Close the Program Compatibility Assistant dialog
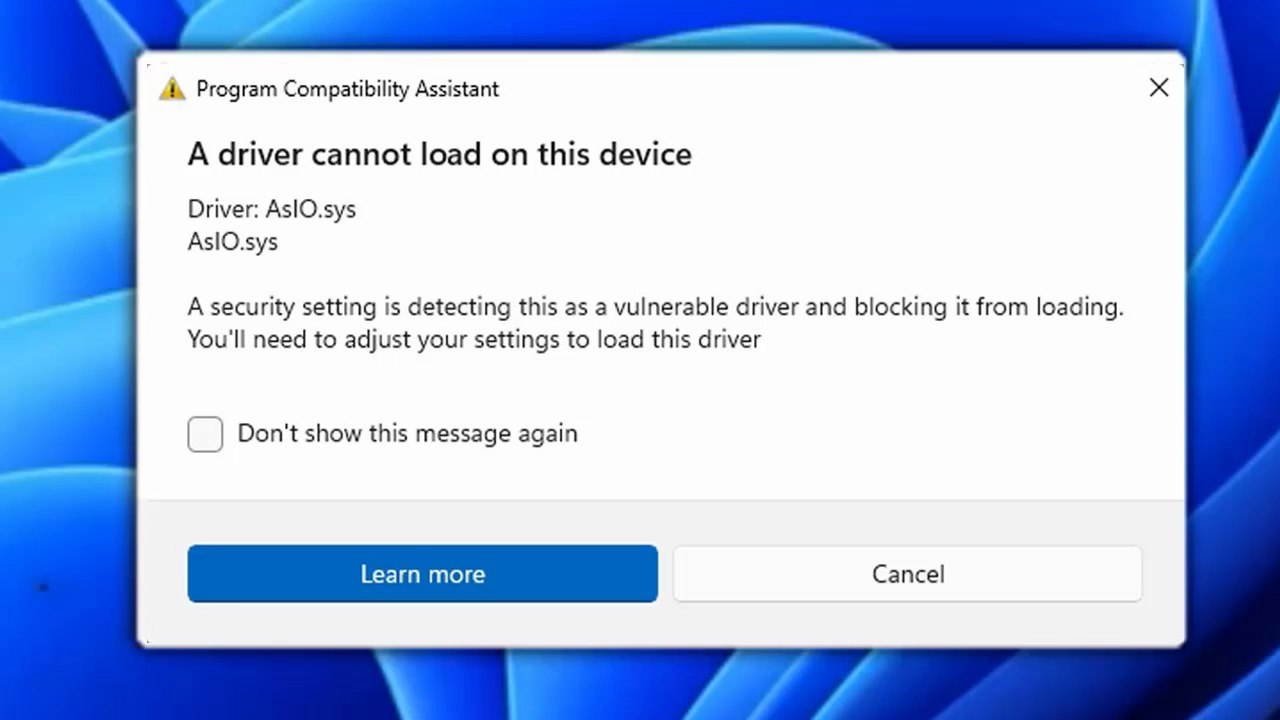Viewport: 1280px width, 720px height. point(1158,88)
